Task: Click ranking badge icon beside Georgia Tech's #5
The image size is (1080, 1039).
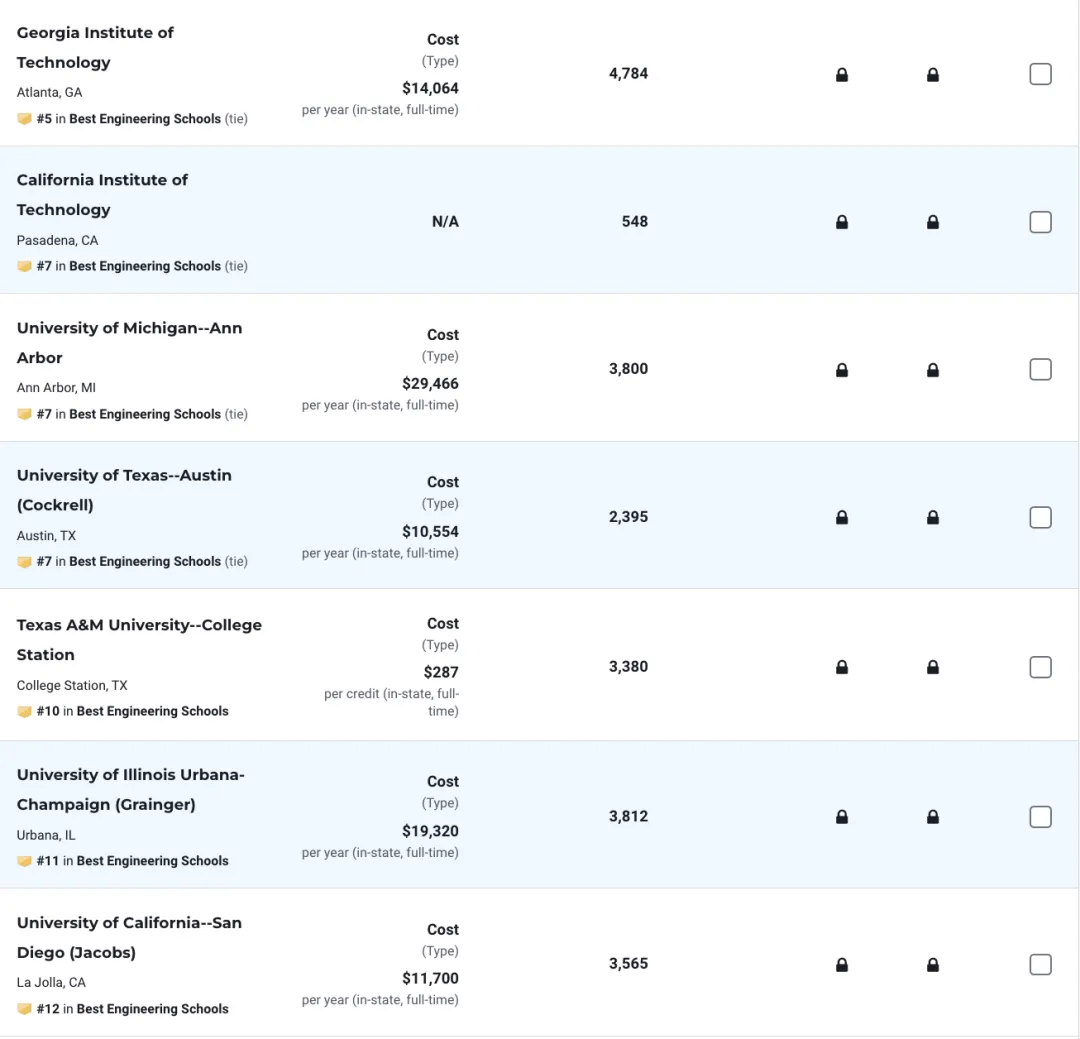Action: 25,119
